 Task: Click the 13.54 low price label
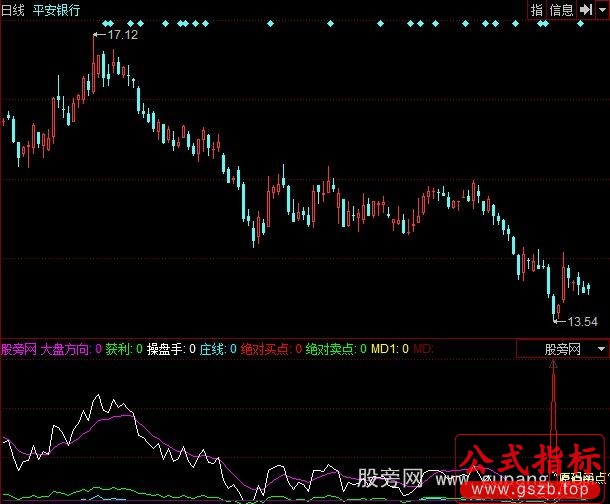[x=582, y=322]
